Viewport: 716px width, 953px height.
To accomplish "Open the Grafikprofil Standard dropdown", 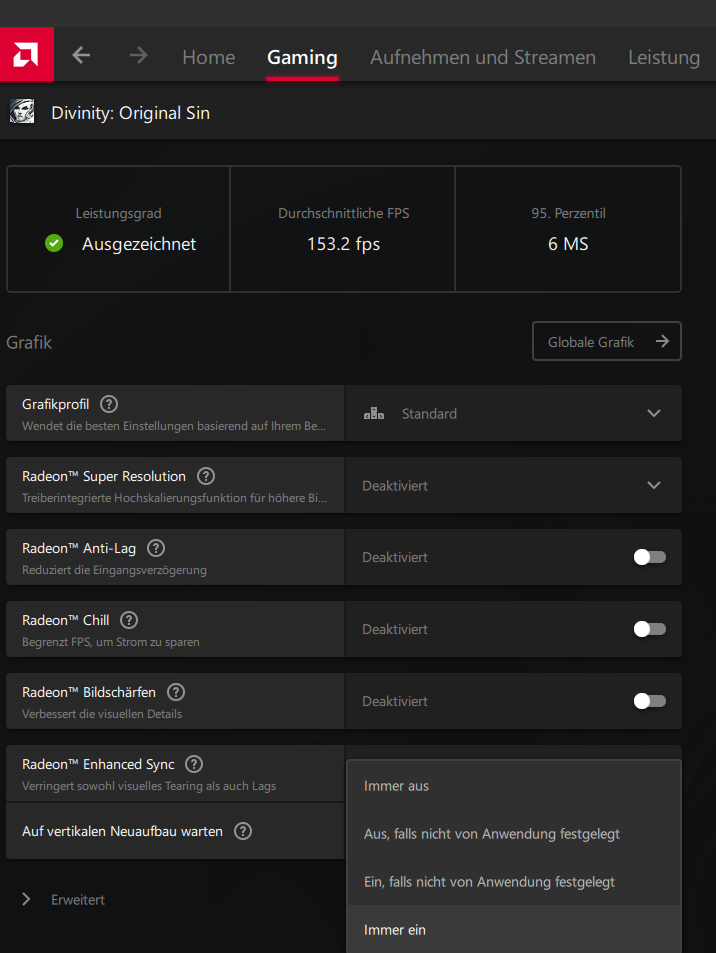I will pos(513,413).
